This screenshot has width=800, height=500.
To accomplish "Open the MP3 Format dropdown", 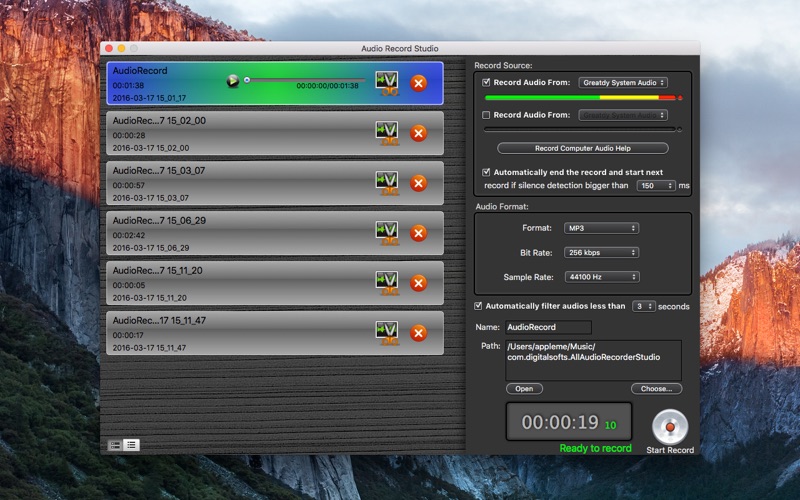I will pyautogui.click(x=601, y=228).
